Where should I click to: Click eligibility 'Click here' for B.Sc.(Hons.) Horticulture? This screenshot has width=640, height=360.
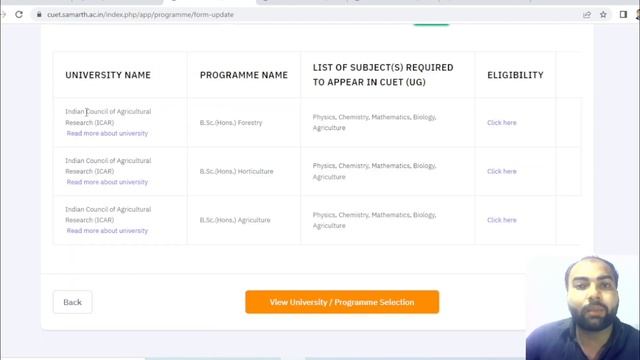tap(502, 171)
